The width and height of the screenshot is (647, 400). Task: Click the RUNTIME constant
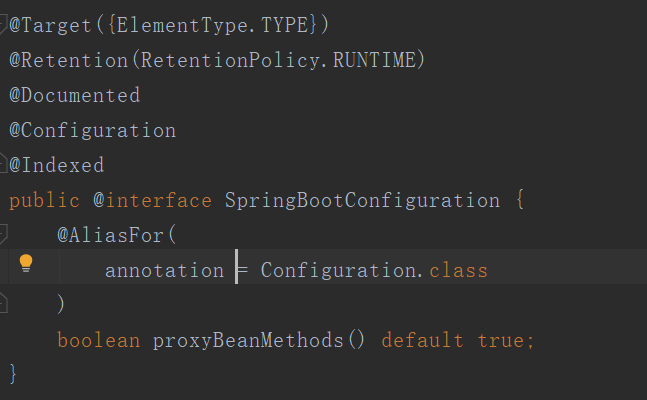[x=374, y=60]
